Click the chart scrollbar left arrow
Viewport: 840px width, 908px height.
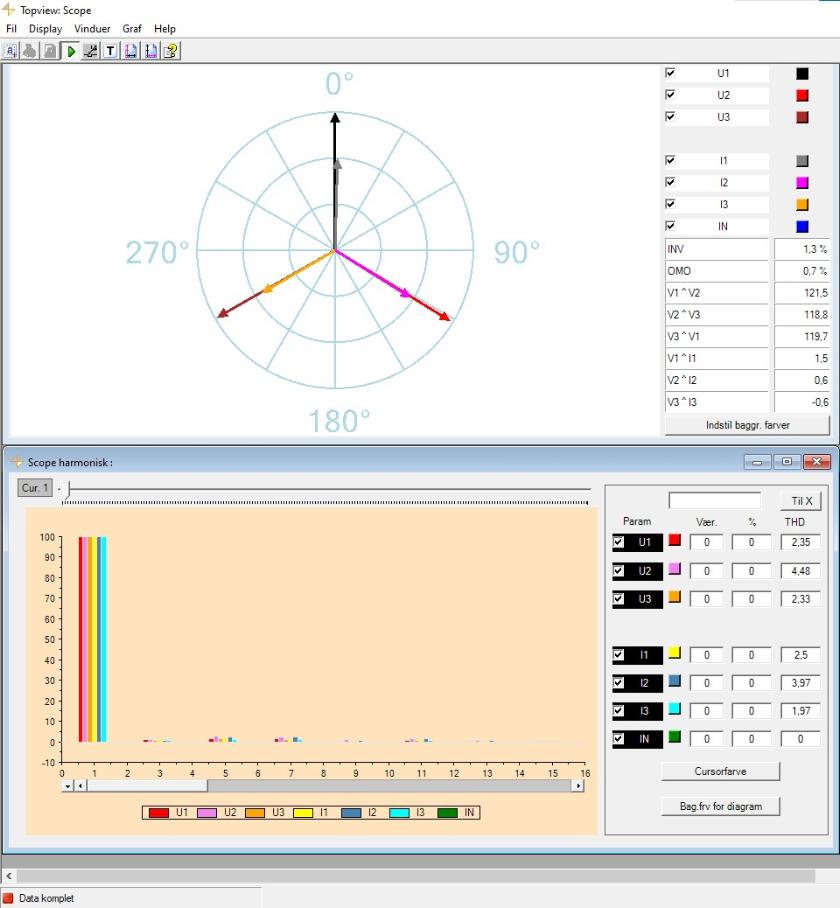[80, 786]
